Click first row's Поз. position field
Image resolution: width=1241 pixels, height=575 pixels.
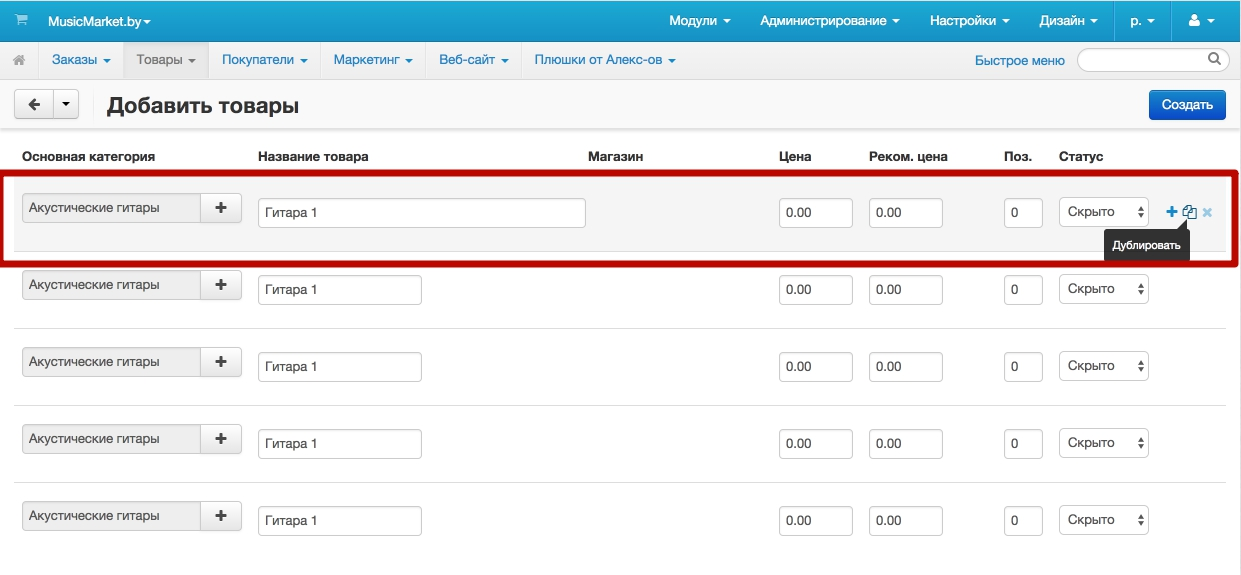point(1023,213)
